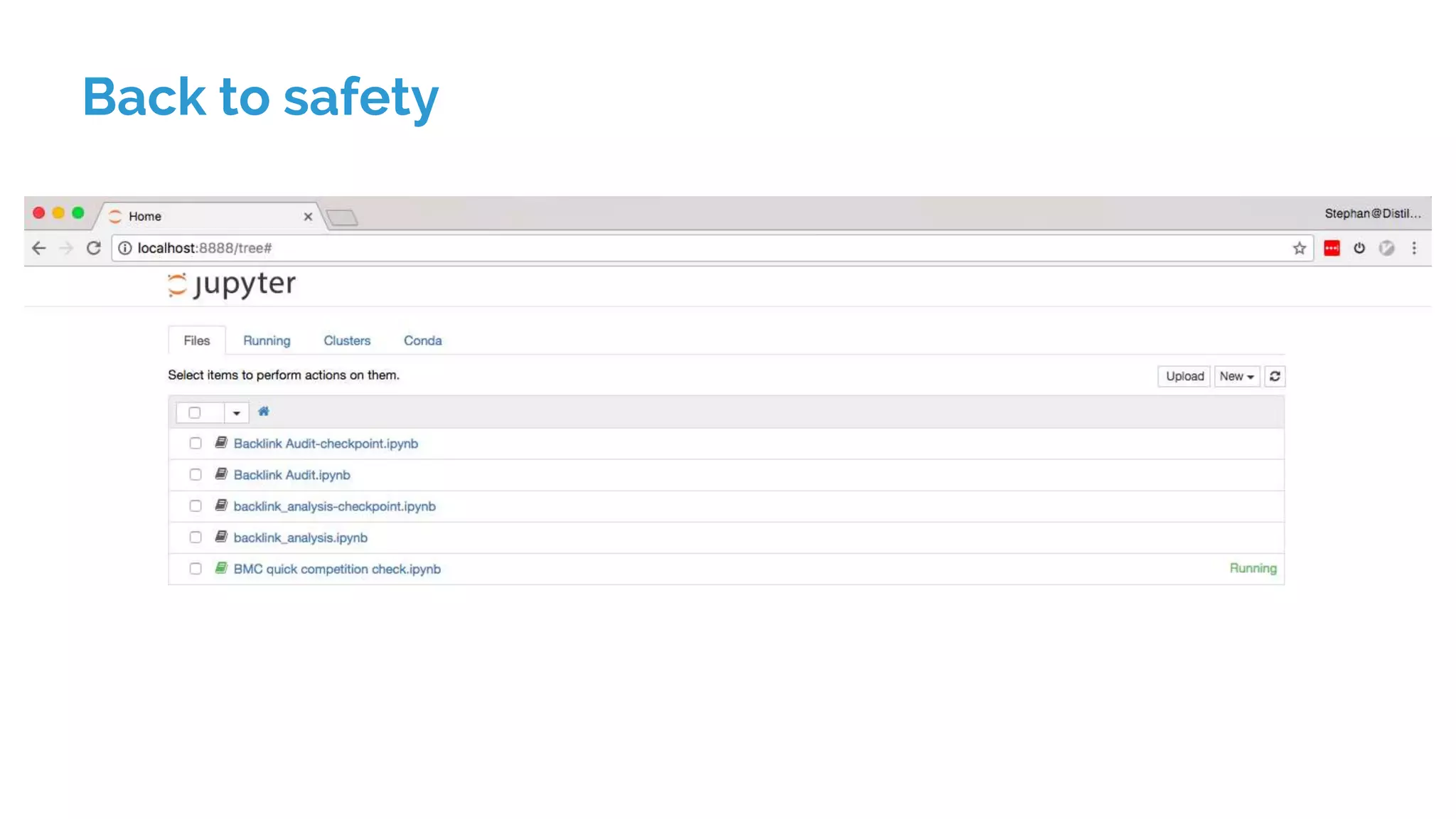1456x819 pixels.
Task: Click the power extension icon
Action: pyautogui.click(x=1359, y=248)
